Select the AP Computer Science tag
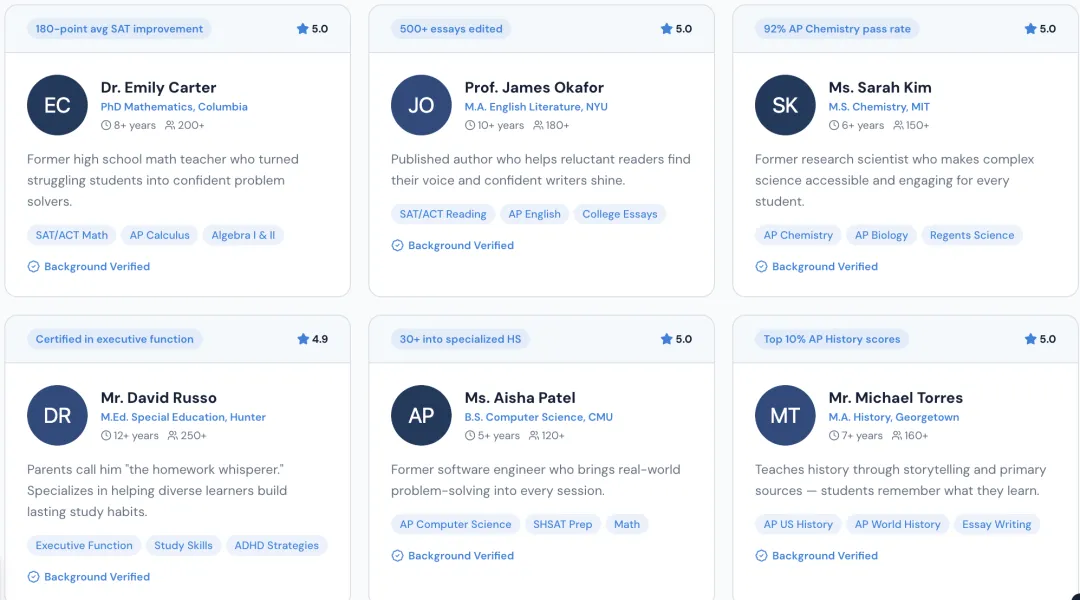1080x600 pixels. (455, 524)
